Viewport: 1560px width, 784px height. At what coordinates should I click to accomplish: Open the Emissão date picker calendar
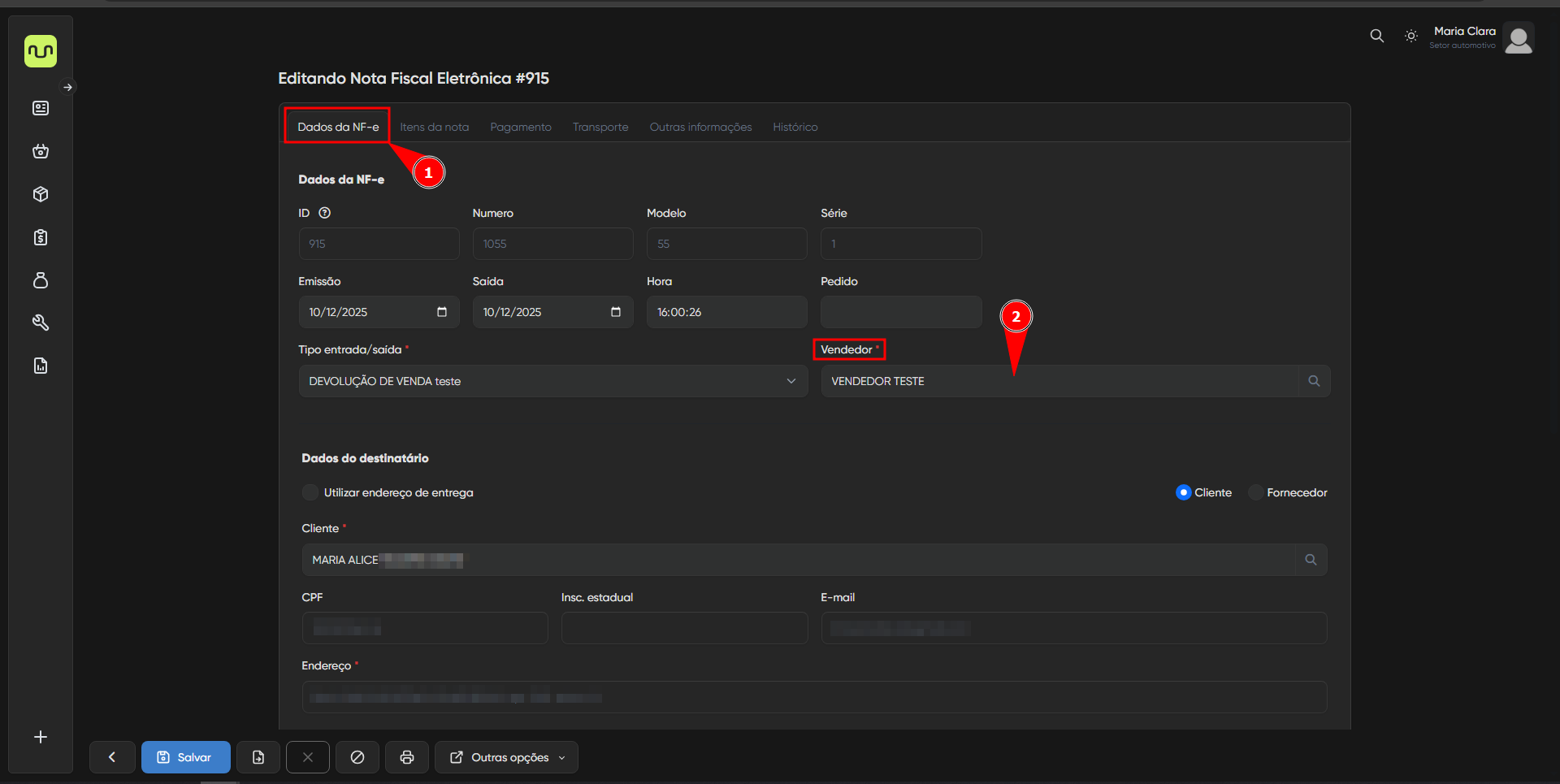tap(442, 312)
